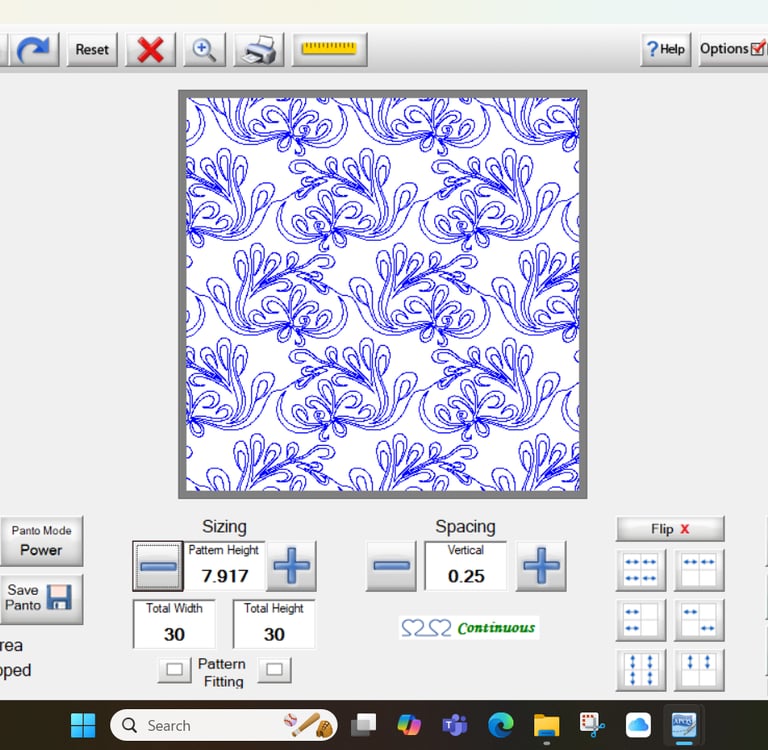Image resolution: width=768 pixels, height=750 pixels.
Task: Open the yellow ruler measure tool
Action: click(x=329, y=49)
